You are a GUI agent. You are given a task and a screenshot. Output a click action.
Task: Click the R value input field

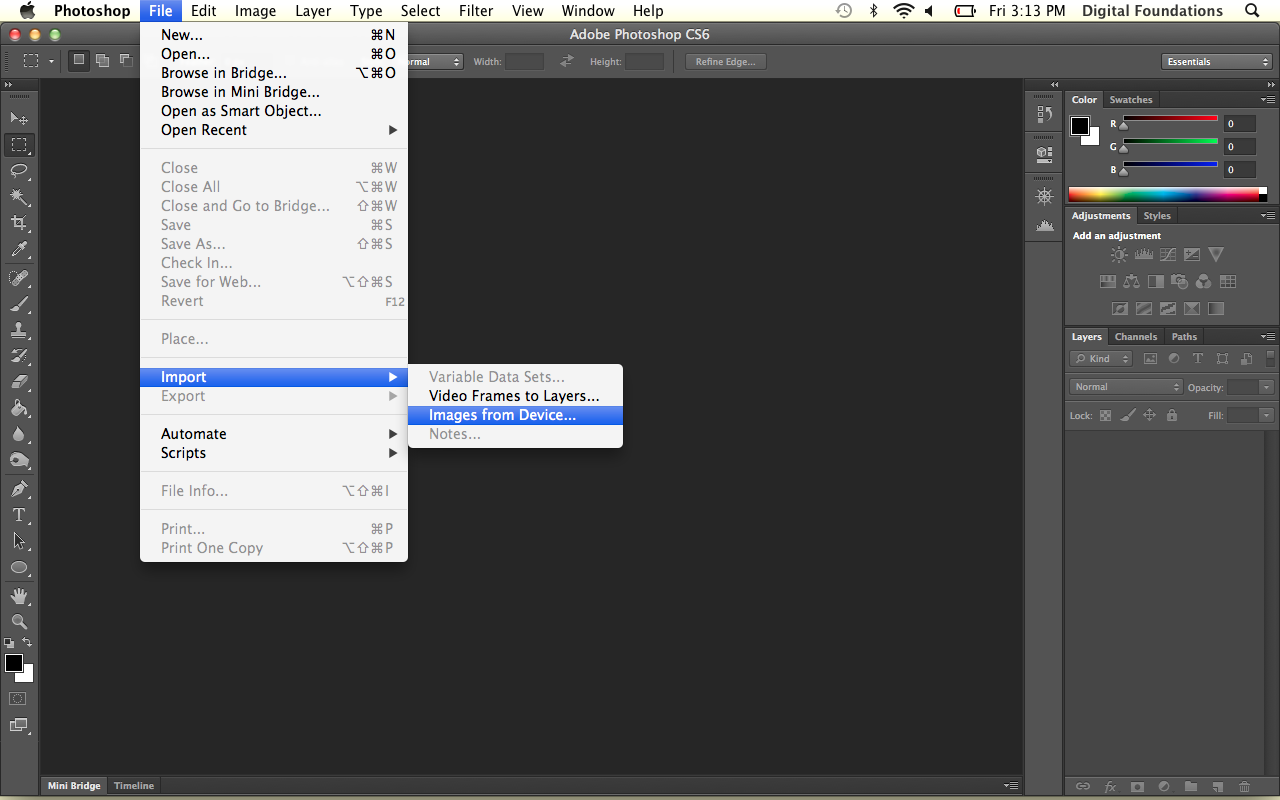pos(1240,124)
